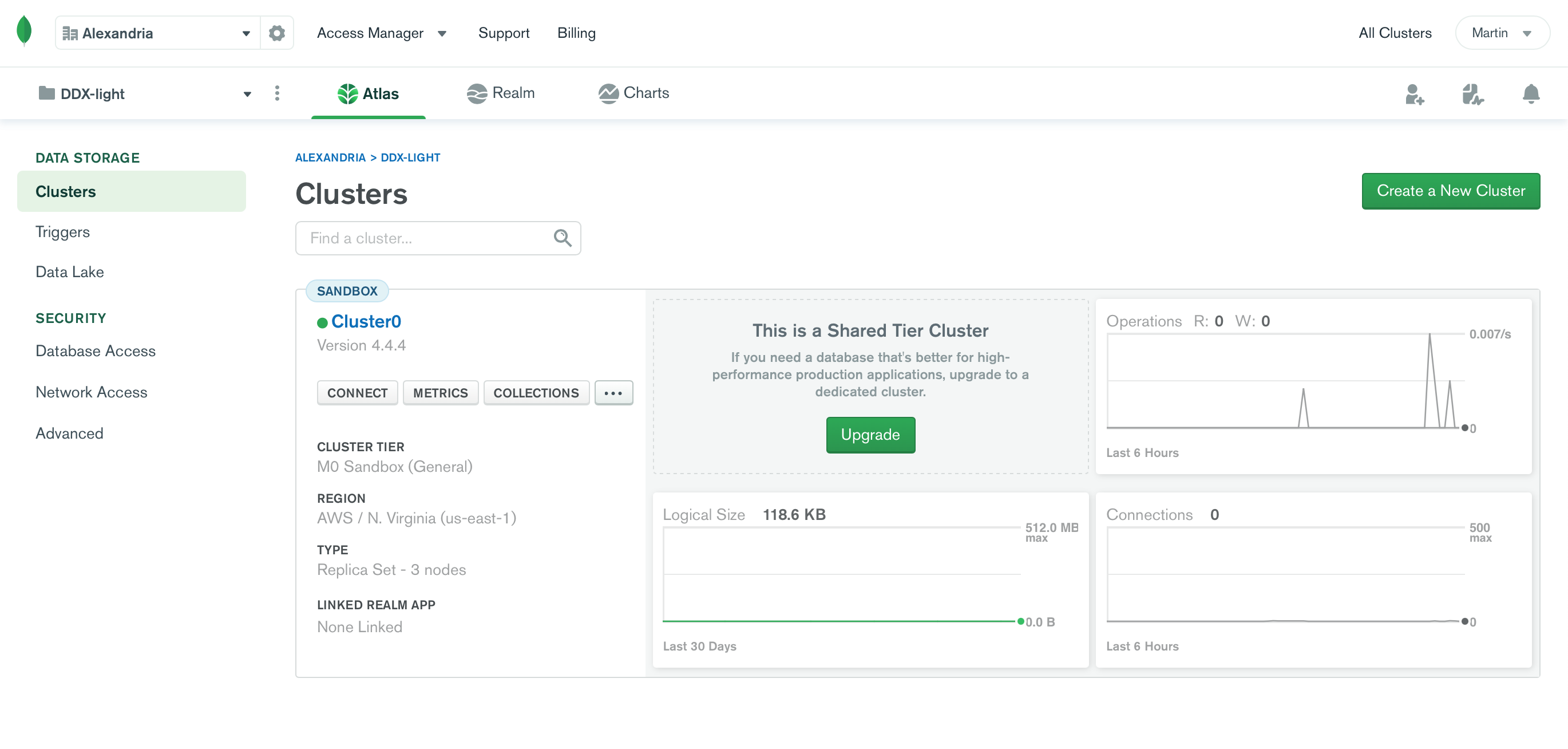Screen dimensions: 1568x749
Task: Click the DDX-LIGHT breadcrumb link
Action: click(x=410, y=157)
